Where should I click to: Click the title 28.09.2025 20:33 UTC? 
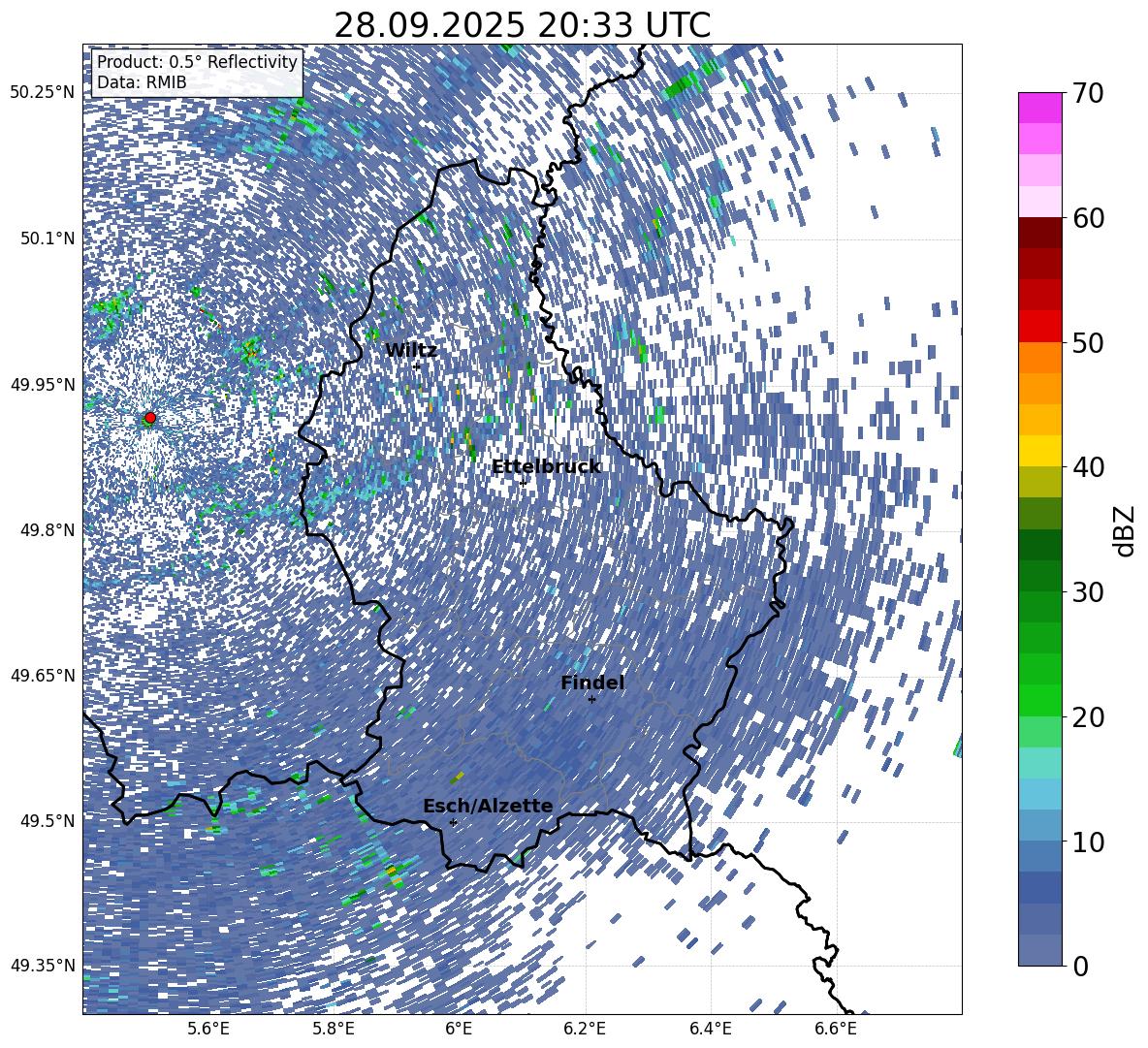pos(522,25)
